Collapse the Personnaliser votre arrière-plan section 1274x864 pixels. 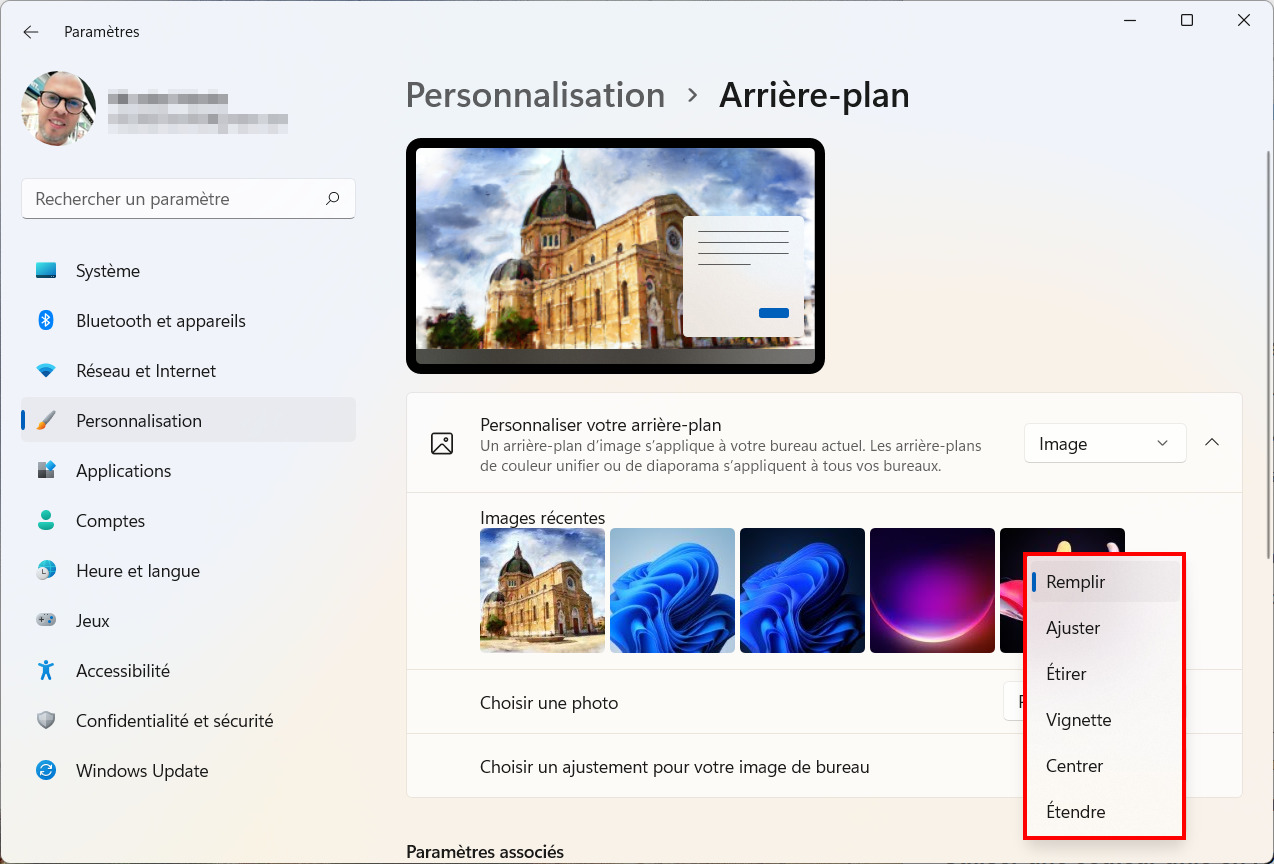coord(1212,442)
